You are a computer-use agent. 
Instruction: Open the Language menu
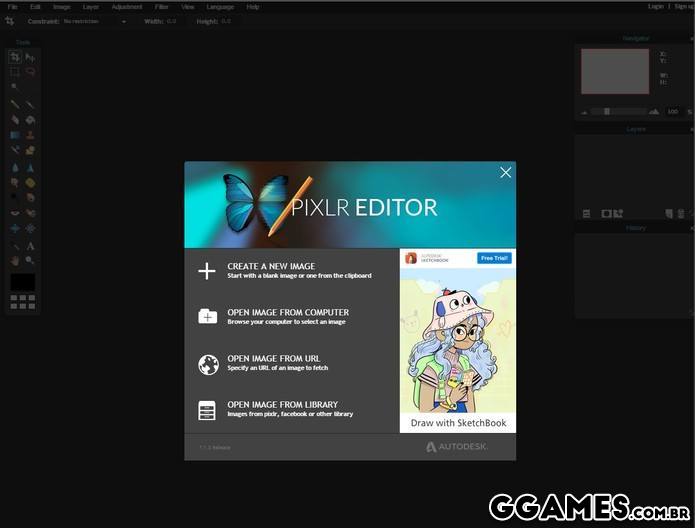tap(219, 6)
